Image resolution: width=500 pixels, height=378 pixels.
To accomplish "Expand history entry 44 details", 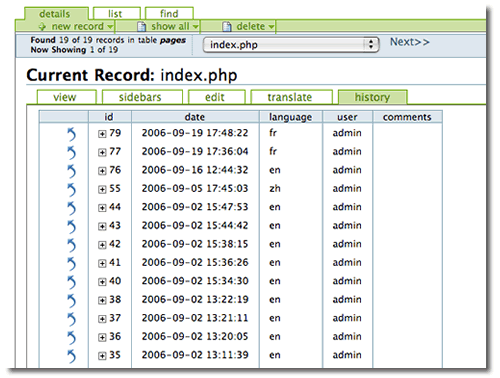I will coord(102,208).
